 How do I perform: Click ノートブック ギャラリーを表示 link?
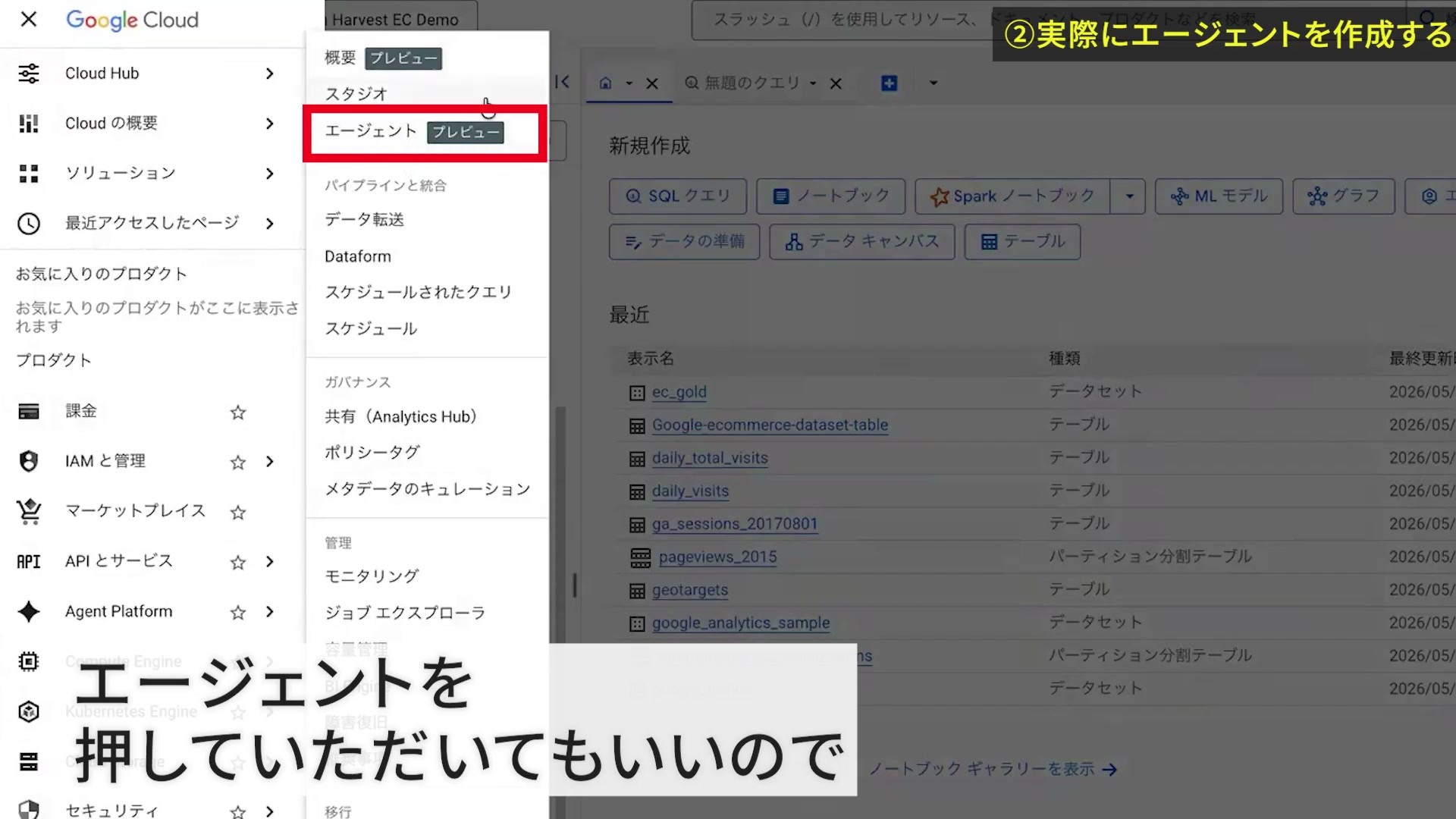[x=993, y=770]
